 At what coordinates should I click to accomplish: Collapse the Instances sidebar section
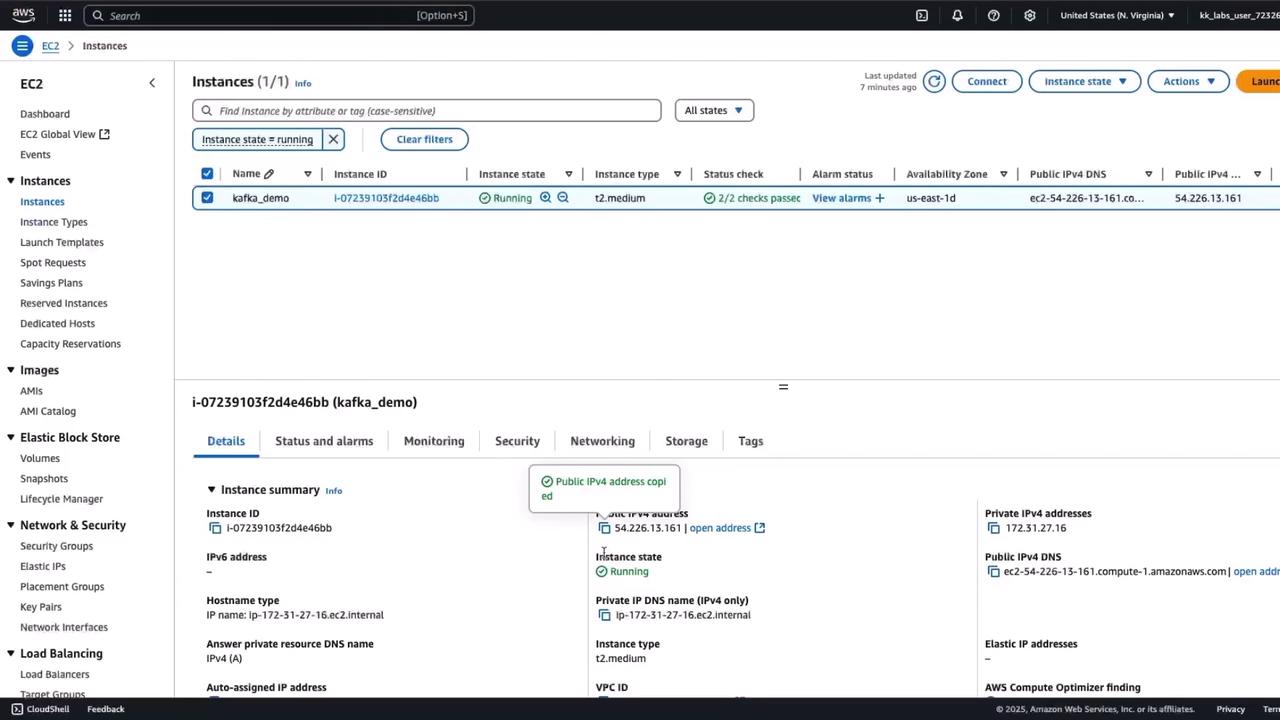pyautogui.click(x=10, y=181)
